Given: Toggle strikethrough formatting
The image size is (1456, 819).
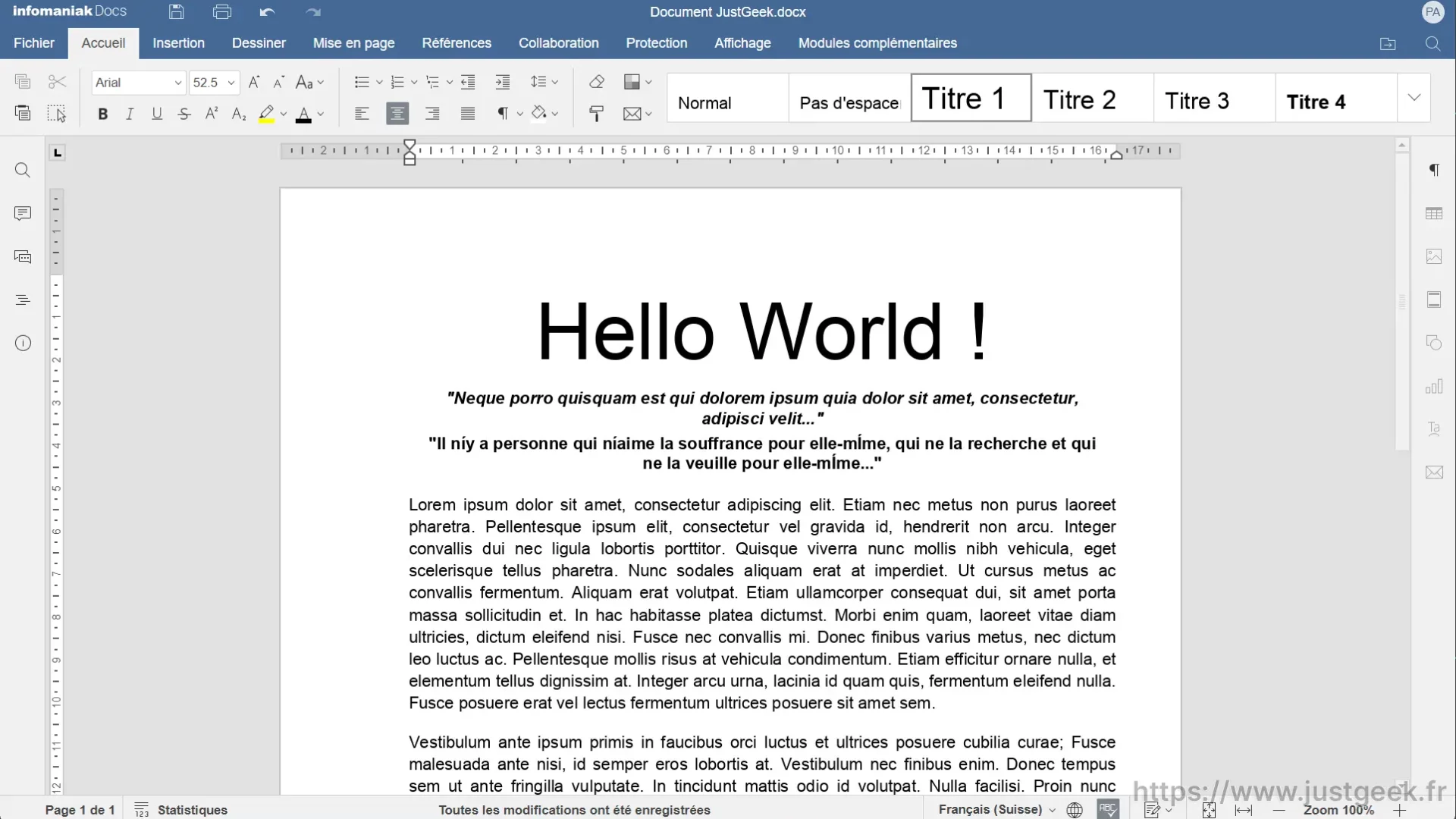Looking at the screenshot, I should click(x=184, y=114).
